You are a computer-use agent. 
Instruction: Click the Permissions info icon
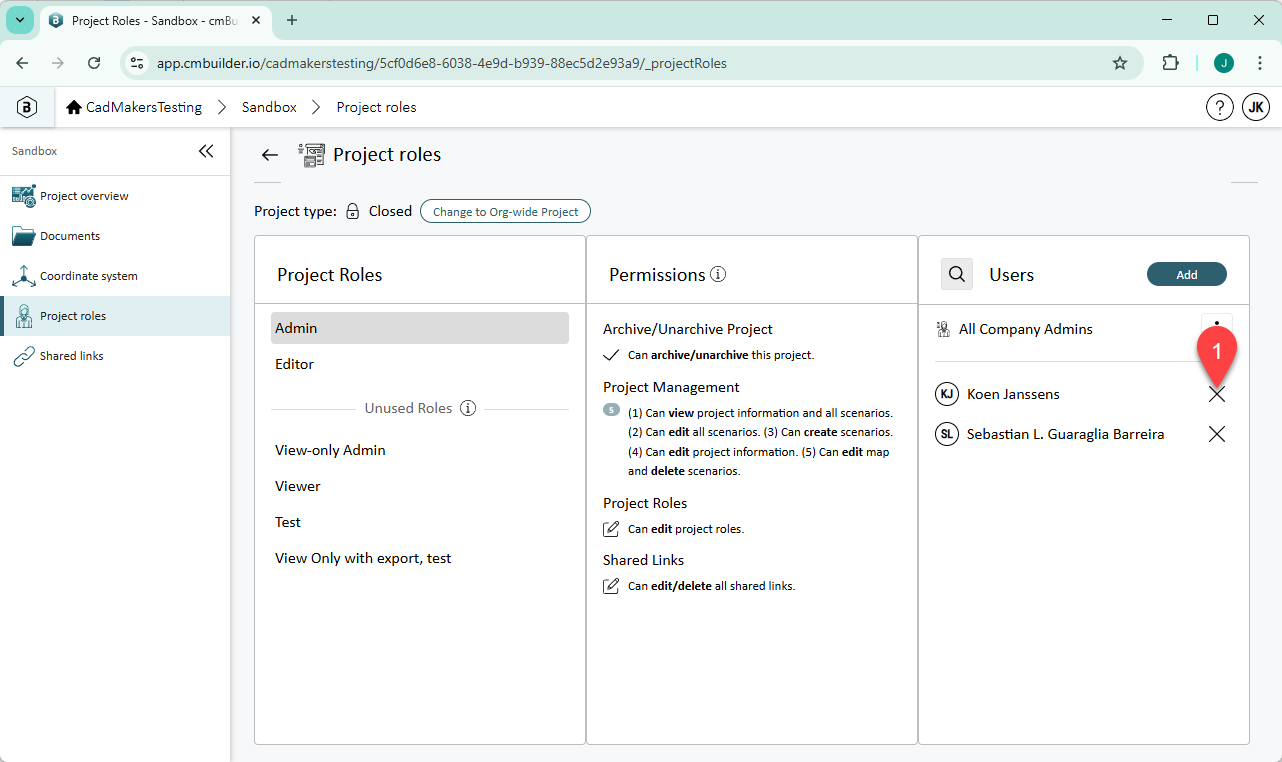tap(718, 274)
